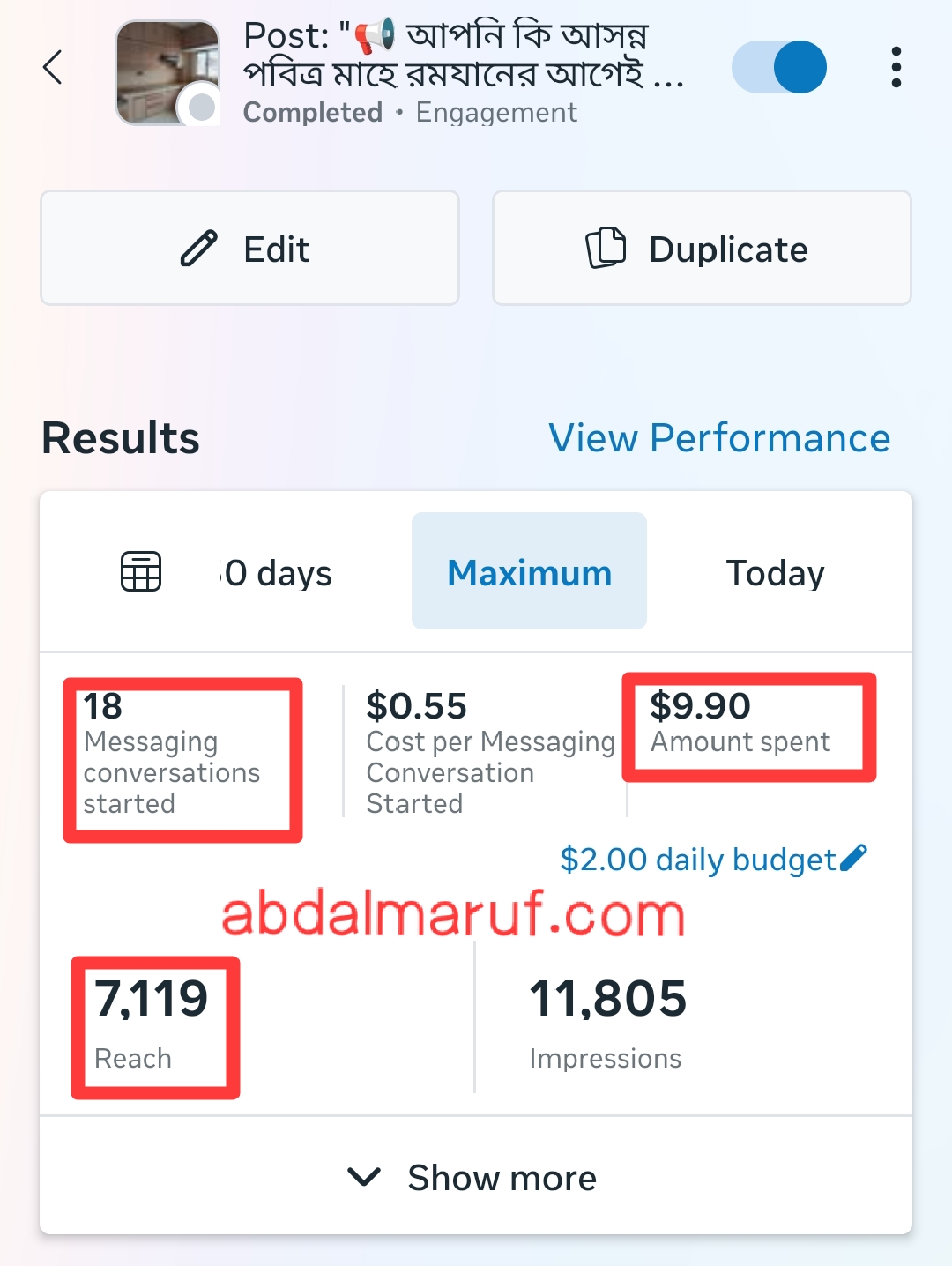952x1266 pixels.
Task: Tap the 11,805 Impressions metric
Action: [x=607, y=1023]
